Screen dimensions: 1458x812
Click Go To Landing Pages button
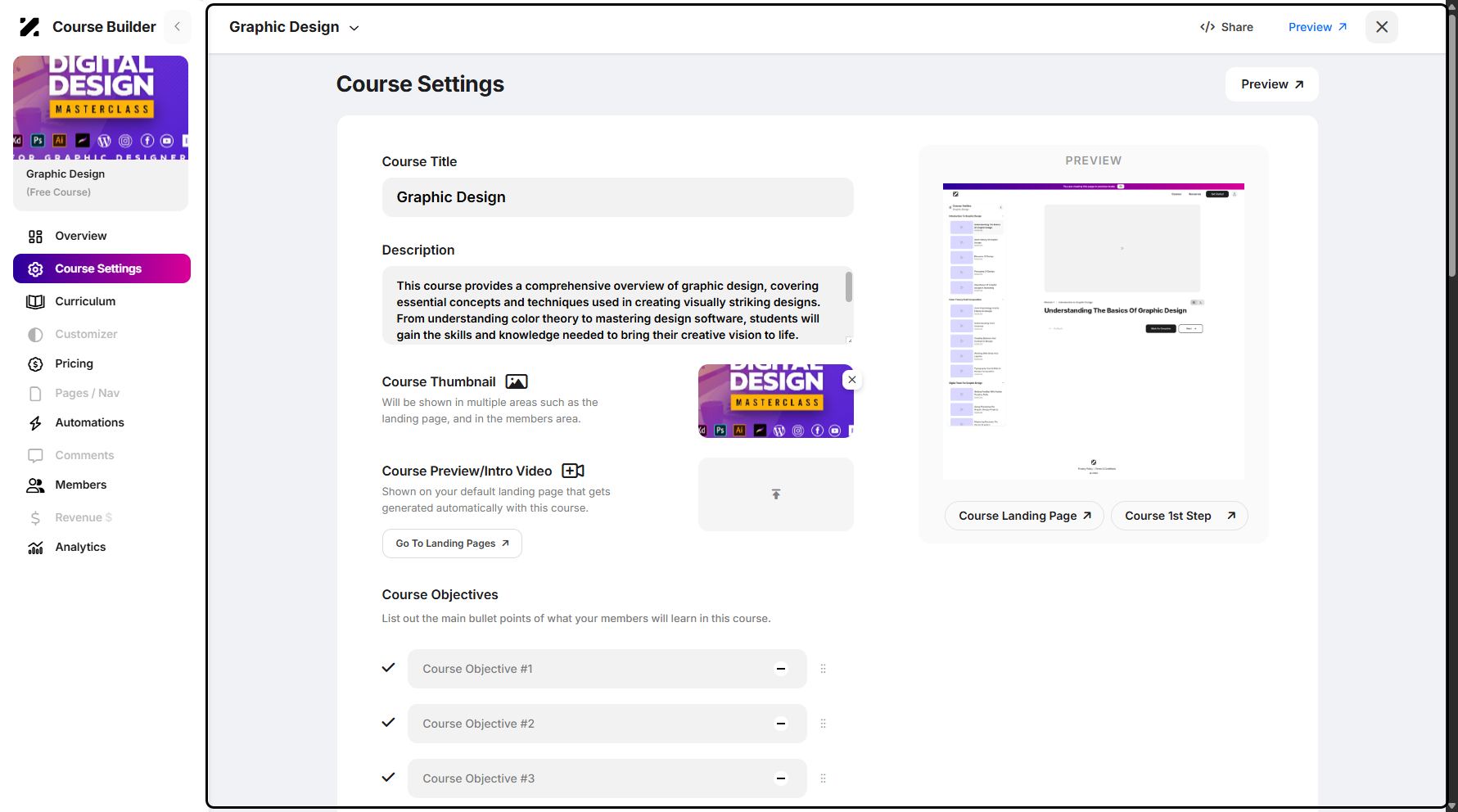pos(452,544)
